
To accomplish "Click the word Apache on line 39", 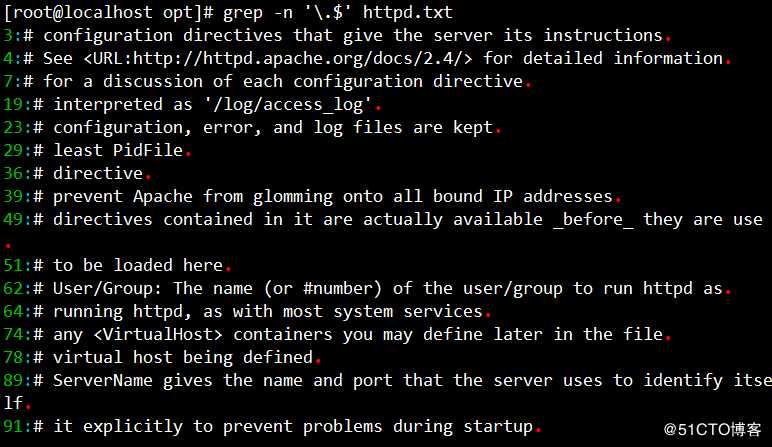I will pyautogui.click(x=162, y=197).
